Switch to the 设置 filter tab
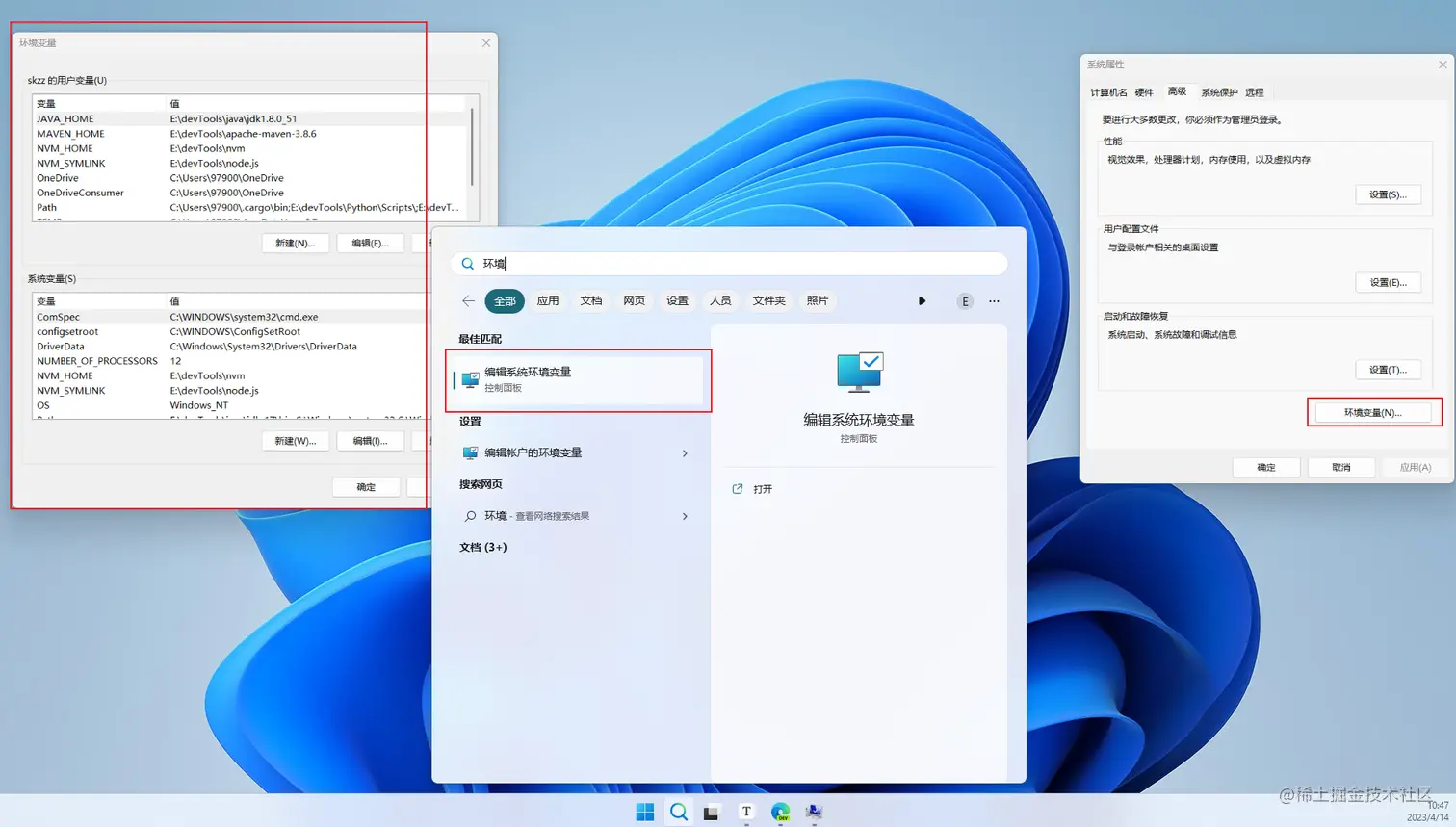The image size is (1456, 827). point(677,301)
